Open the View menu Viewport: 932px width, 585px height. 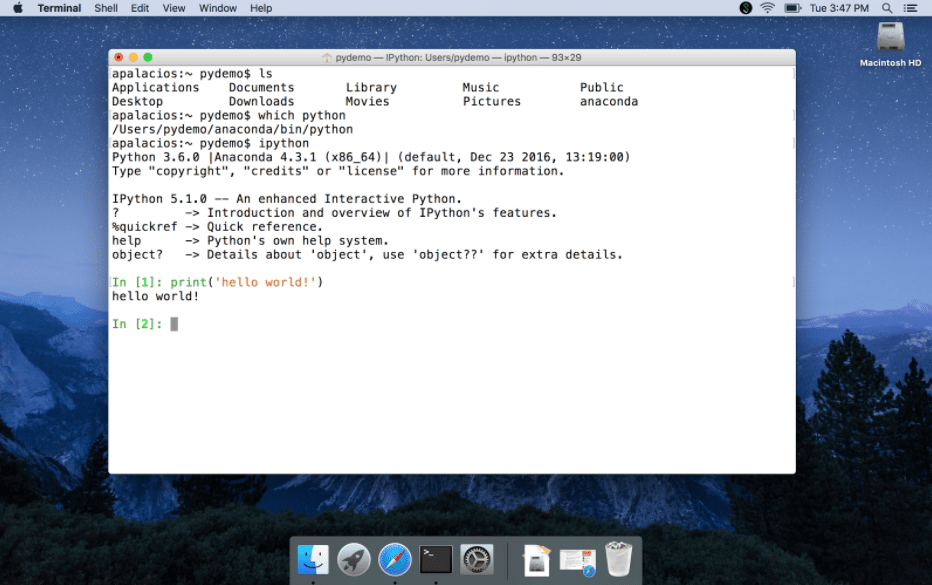tap(173, 7)
